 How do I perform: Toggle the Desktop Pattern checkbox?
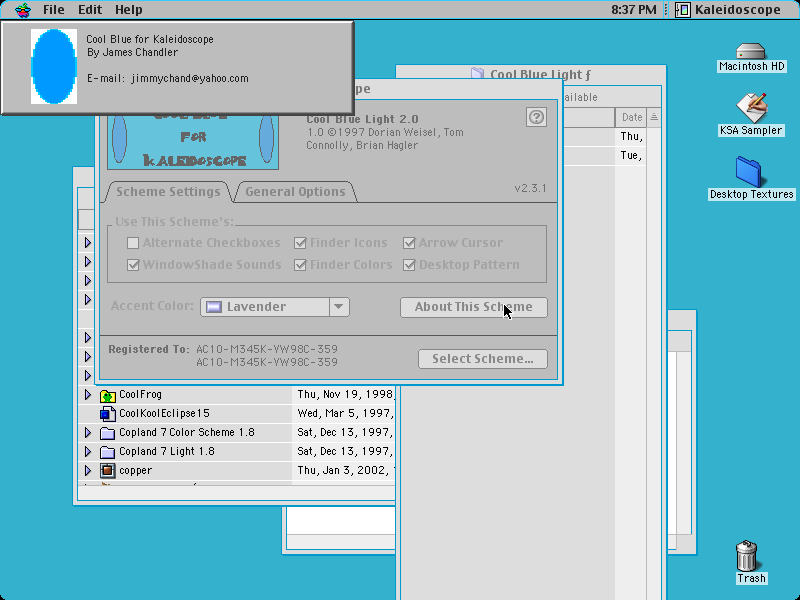[x=409, y=265]
